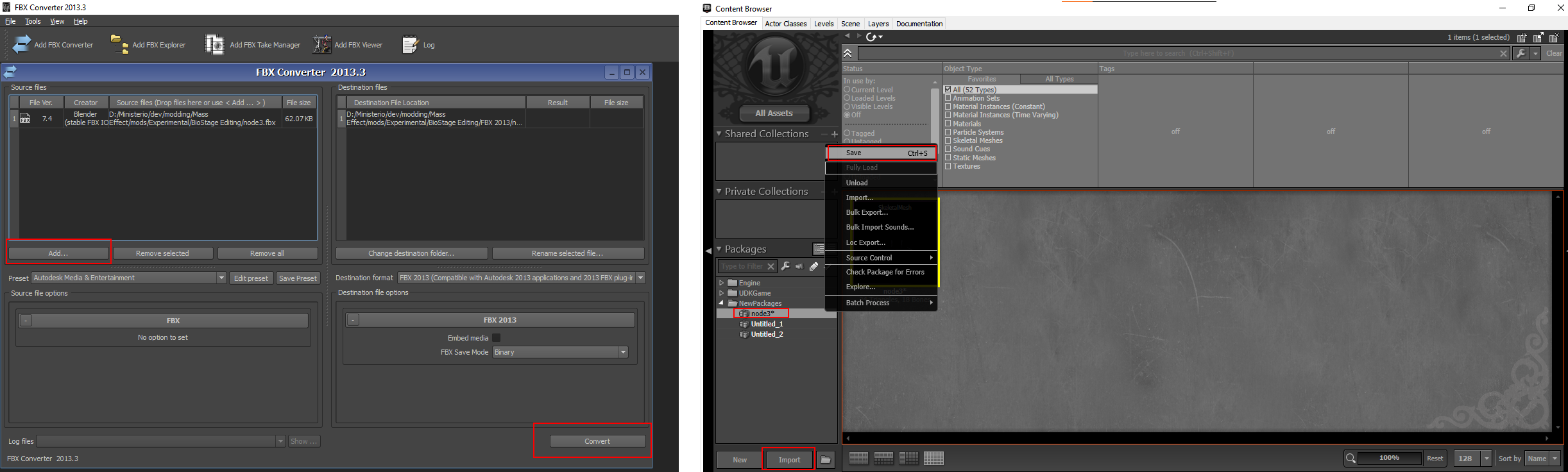Click the wrench icon beside search field

tap(1521, 53)
